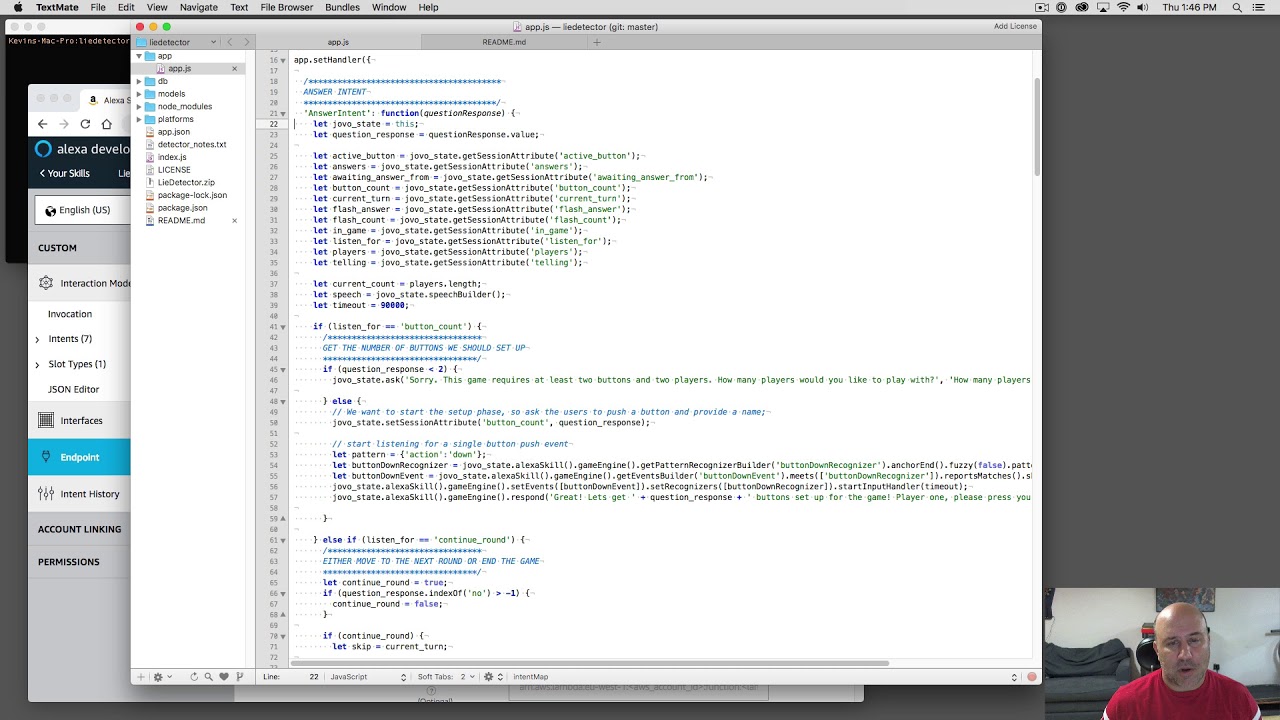Open the bundle item gear in the status bar
Viewport: 1280px width, 720px height.
pyautogui.click(x=490, y=677)
